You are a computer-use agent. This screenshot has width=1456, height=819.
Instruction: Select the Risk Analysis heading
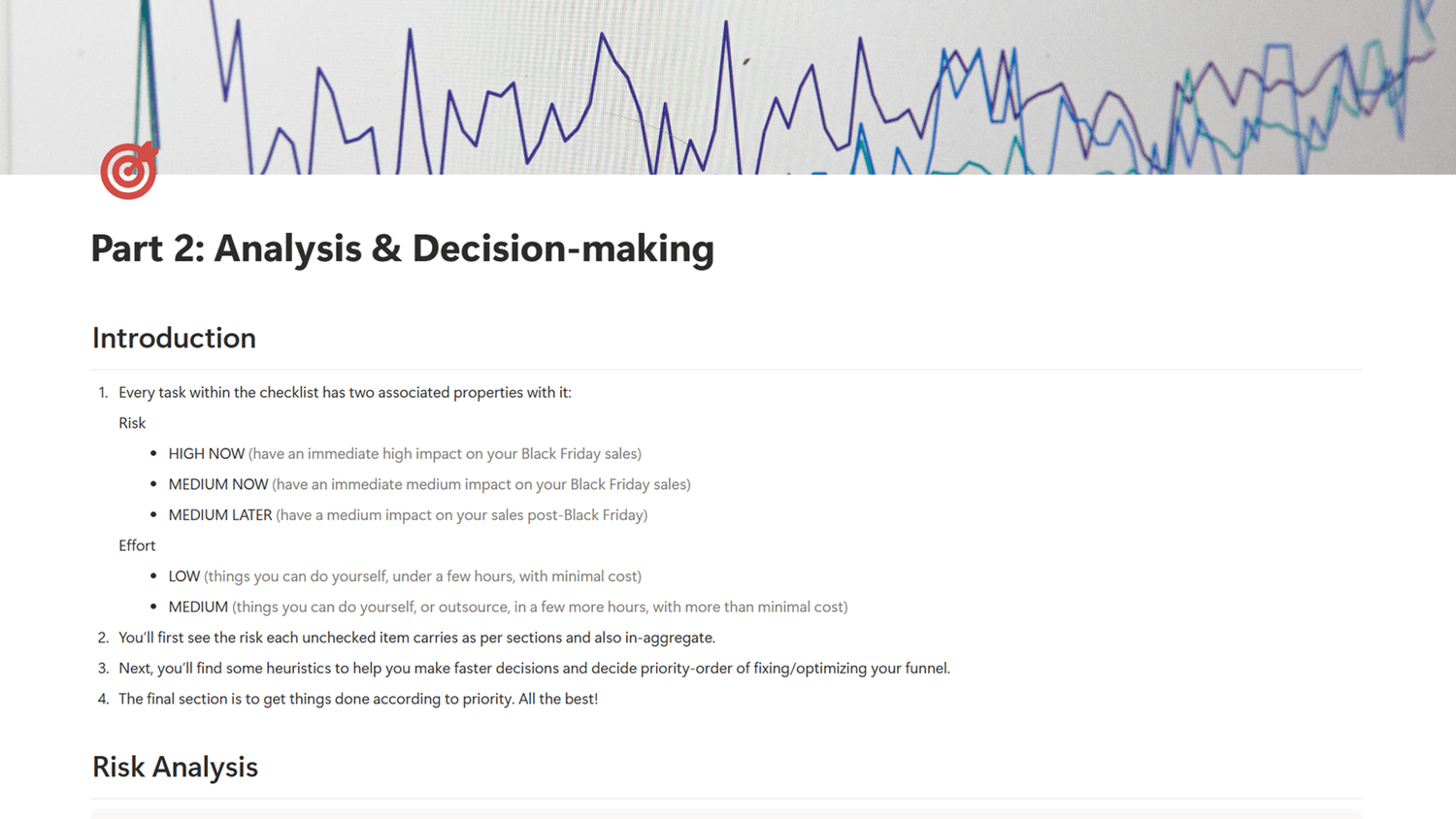pyautogui.click(x=175, y=767)
